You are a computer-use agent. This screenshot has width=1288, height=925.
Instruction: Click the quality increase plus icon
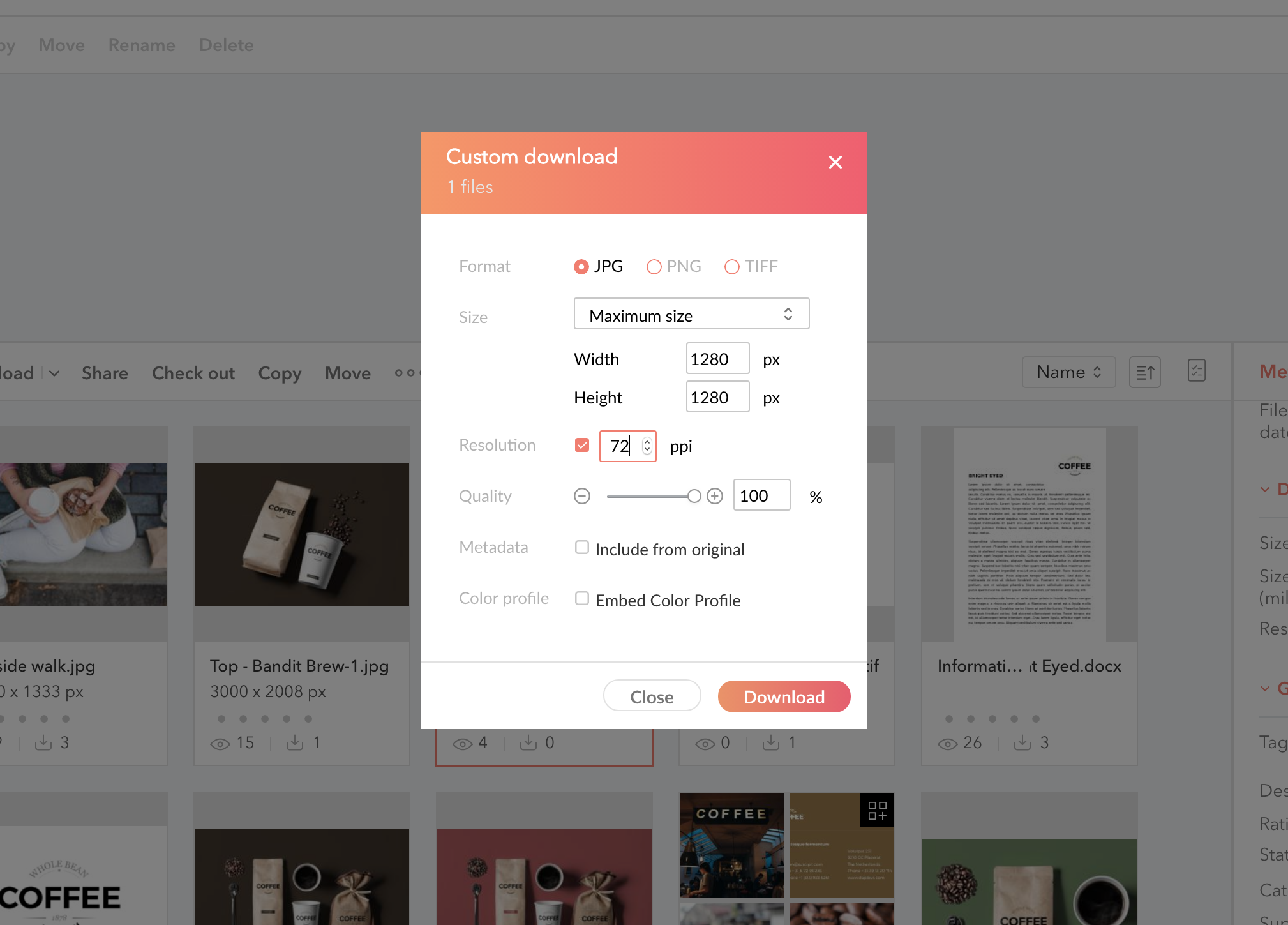click(x=715, y=496)
